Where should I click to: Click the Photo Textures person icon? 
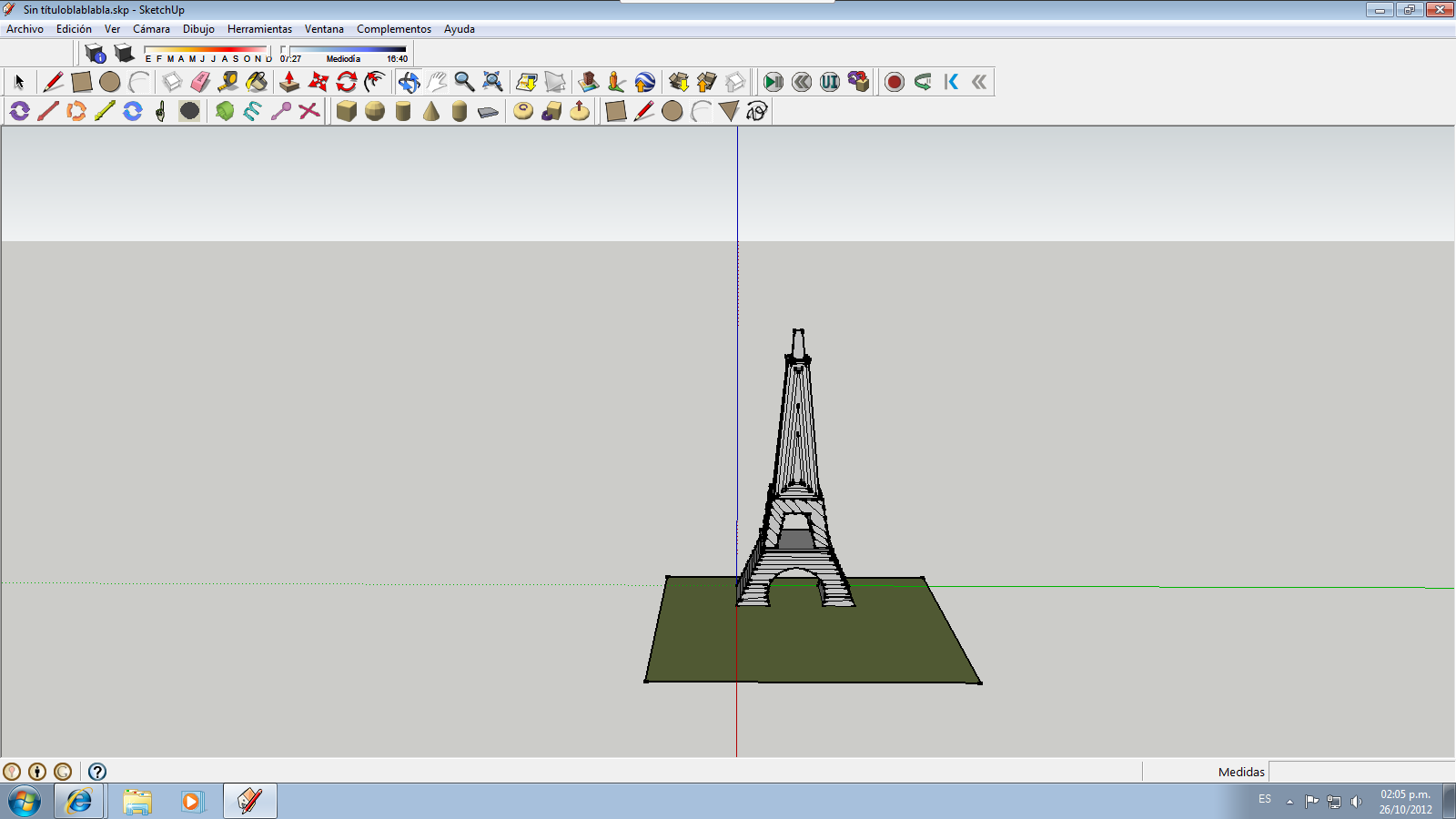point(616,82)
